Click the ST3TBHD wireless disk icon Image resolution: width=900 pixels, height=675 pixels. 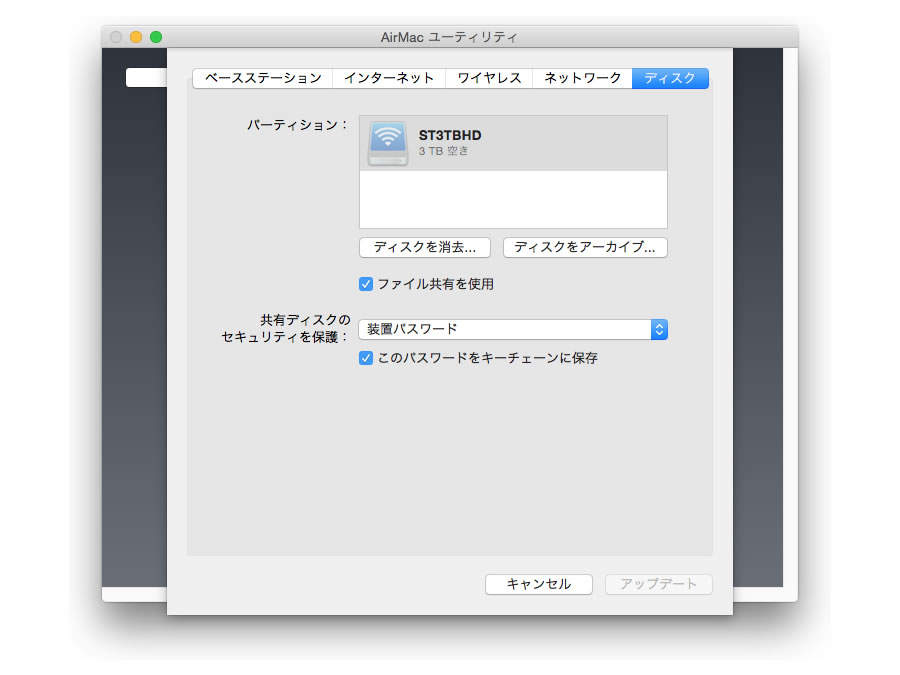pyautogui.click(x=388, y=143)
